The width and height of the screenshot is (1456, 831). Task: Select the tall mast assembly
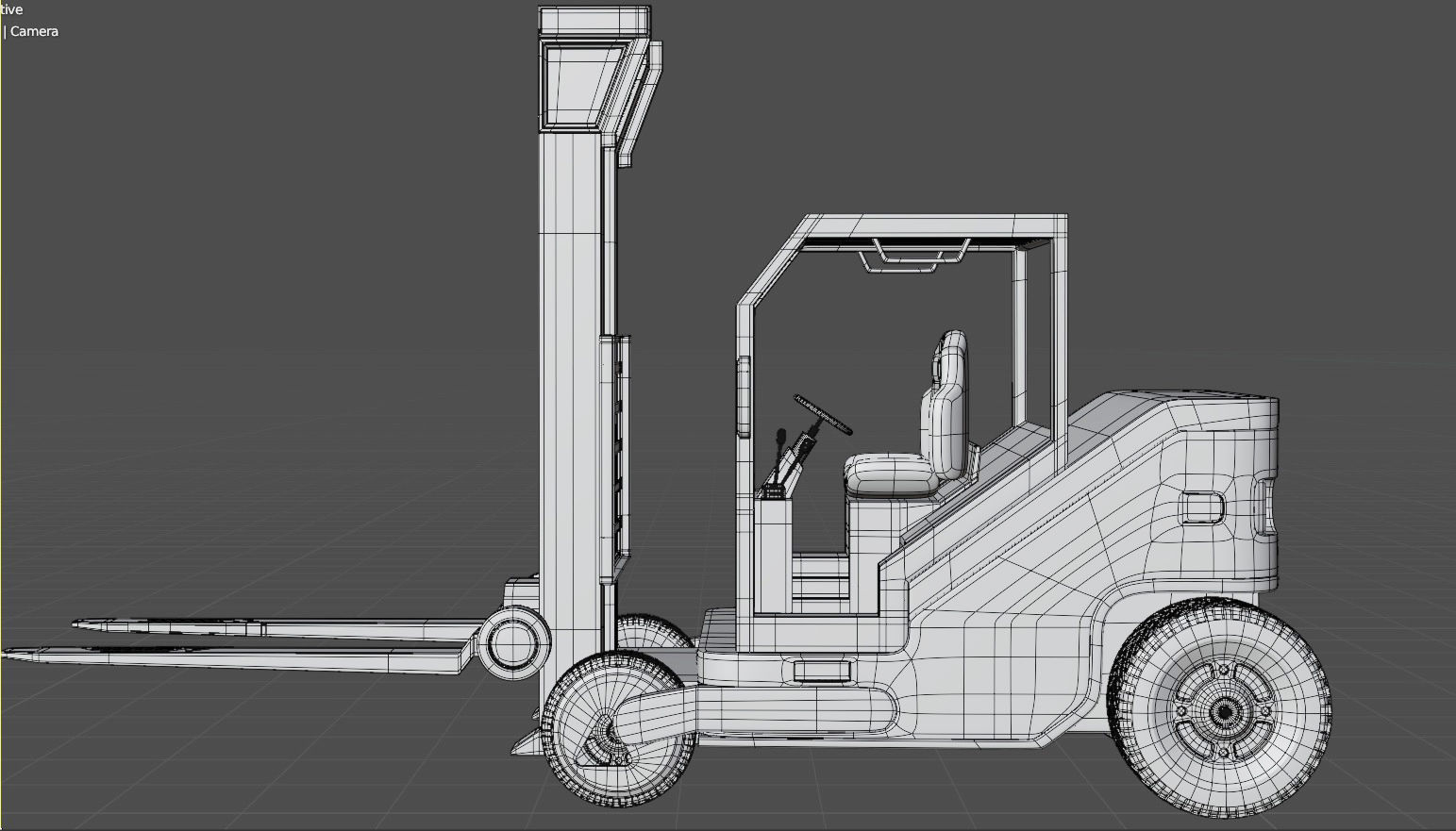pyautogui.click(x=566, y=330)
